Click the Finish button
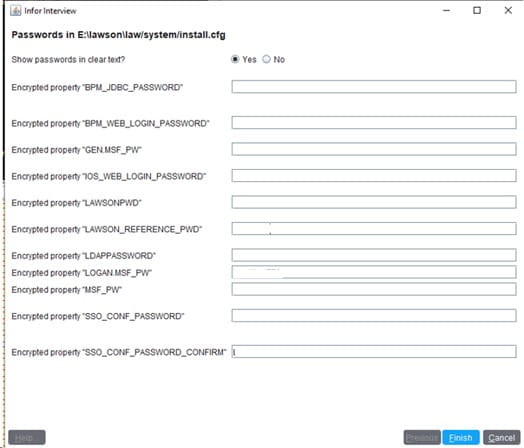 pyautogui.click(x=461, y=437)
